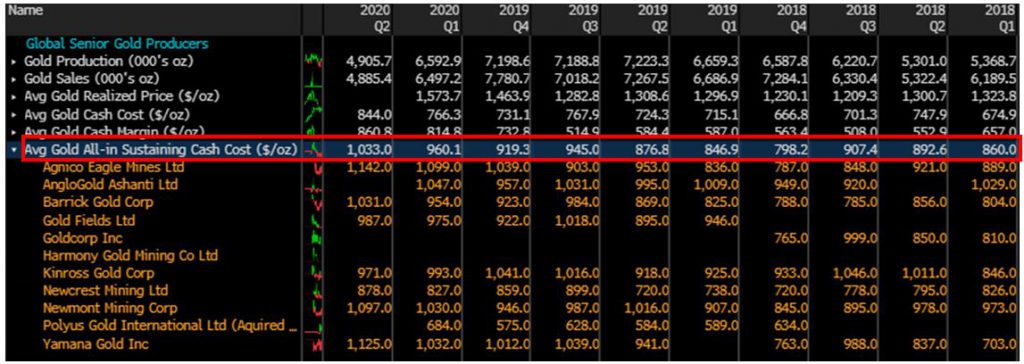The height and width of the screenshot is (364, 1024).
Task: Open the Newmont Mining Corp sparkline icon
Action: point(313,308)
